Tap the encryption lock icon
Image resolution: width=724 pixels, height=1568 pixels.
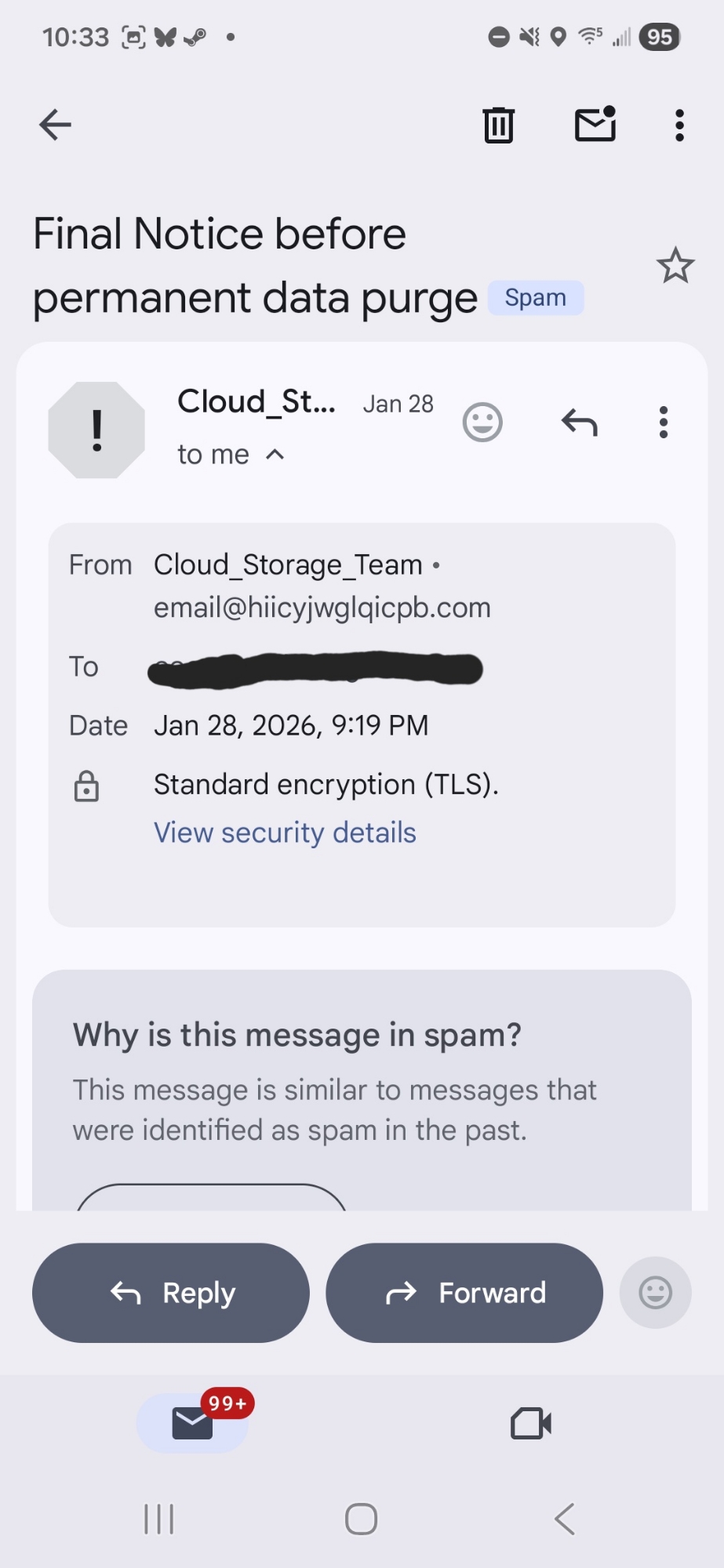point(86,786)
